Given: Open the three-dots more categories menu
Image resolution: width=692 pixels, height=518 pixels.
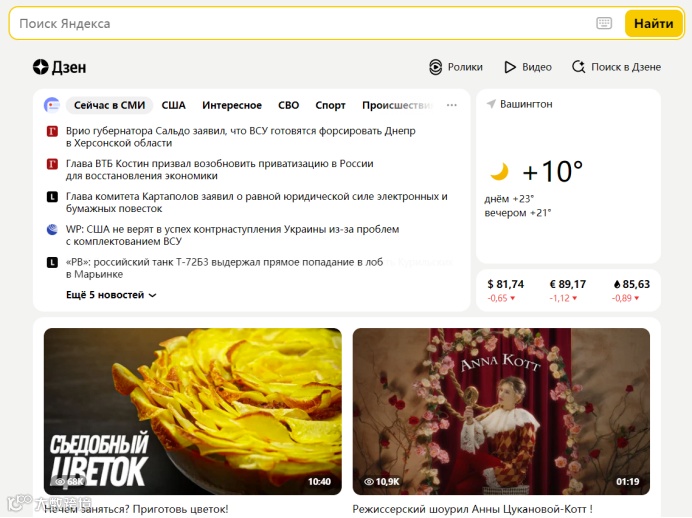Looking at the screenshot, I should tap(451, 105).
